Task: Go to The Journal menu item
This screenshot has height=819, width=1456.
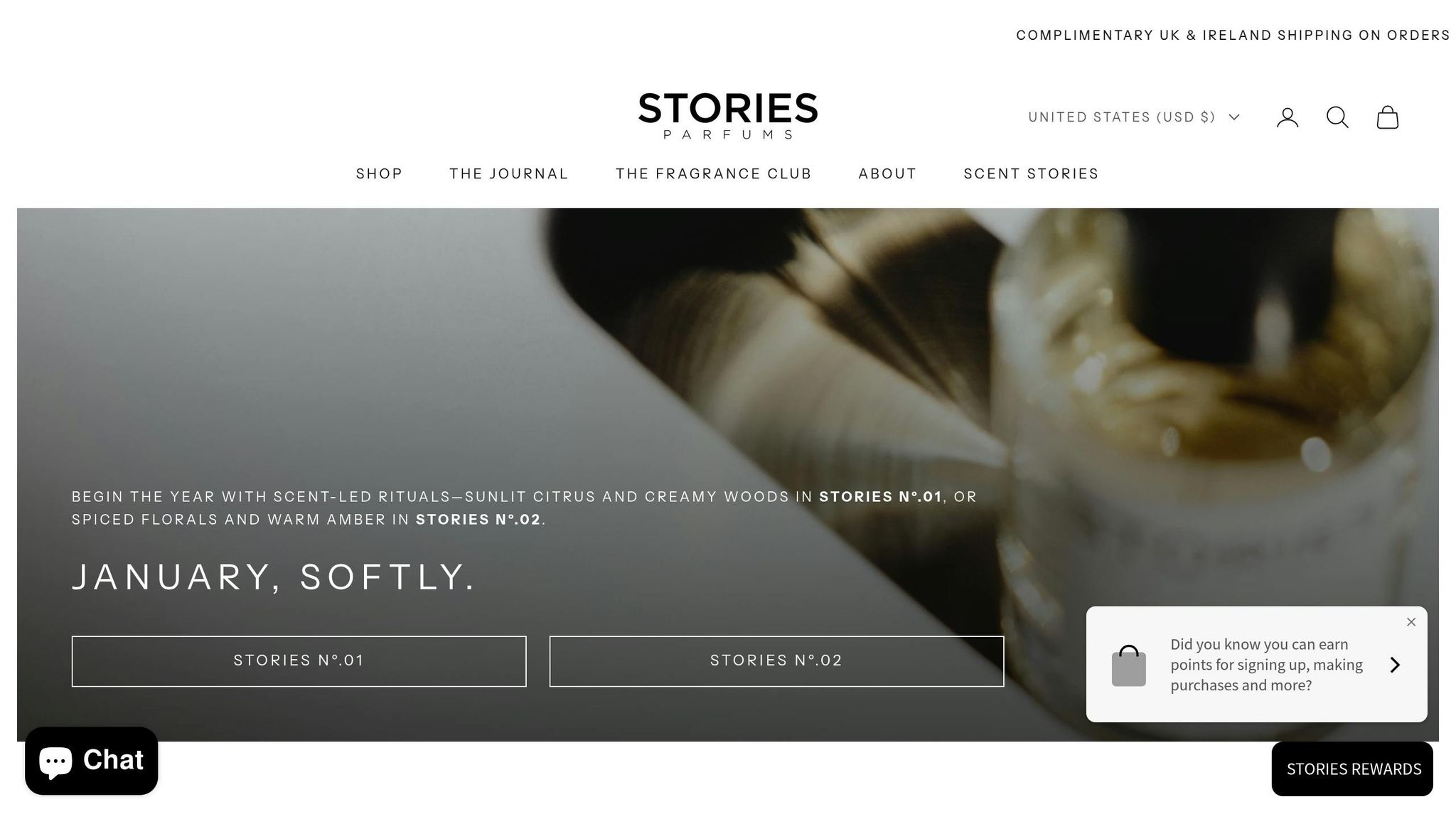Action: (509, 173)
